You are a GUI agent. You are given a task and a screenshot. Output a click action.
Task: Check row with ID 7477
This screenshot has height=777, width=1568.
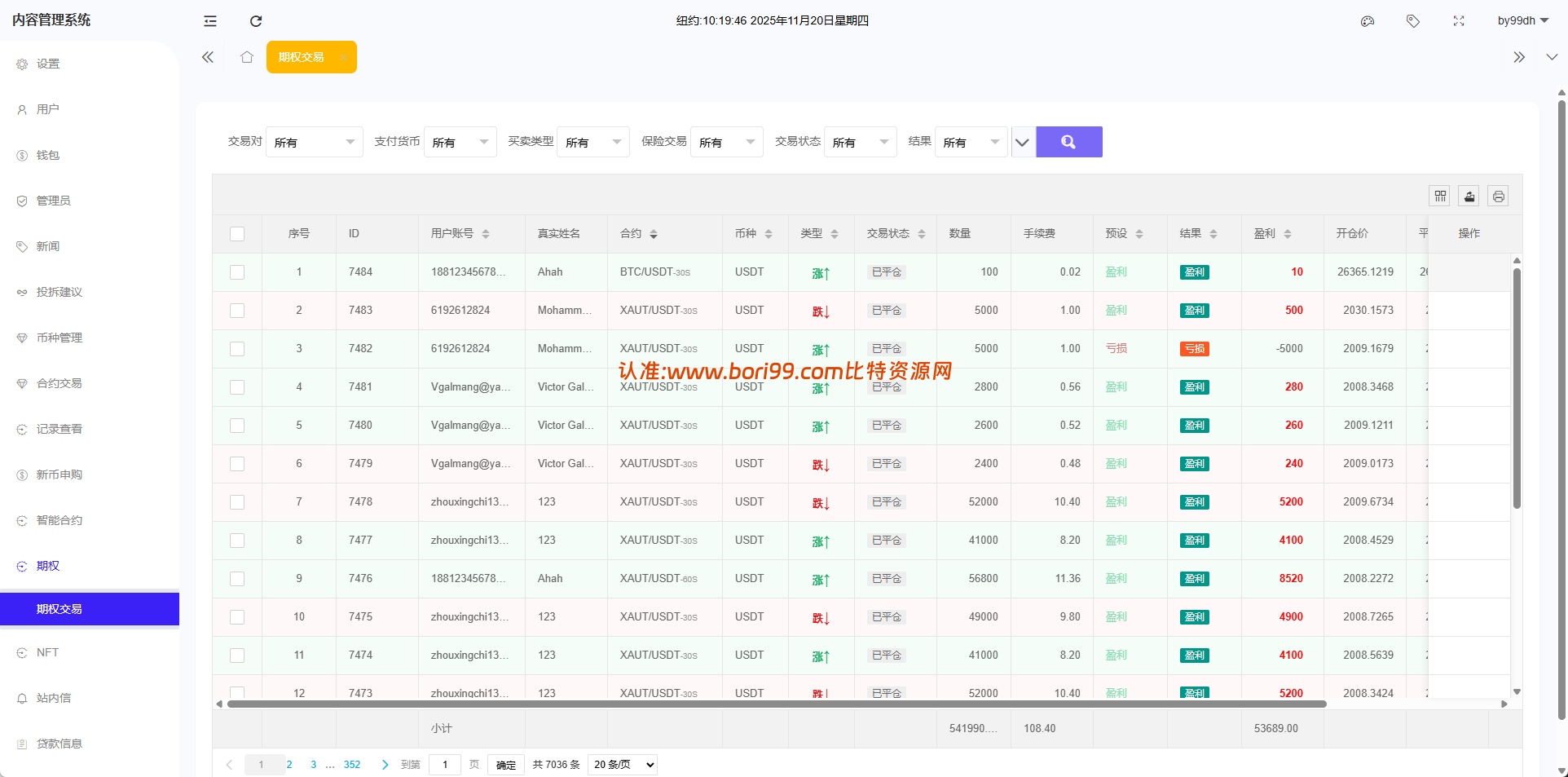[237, 541]
